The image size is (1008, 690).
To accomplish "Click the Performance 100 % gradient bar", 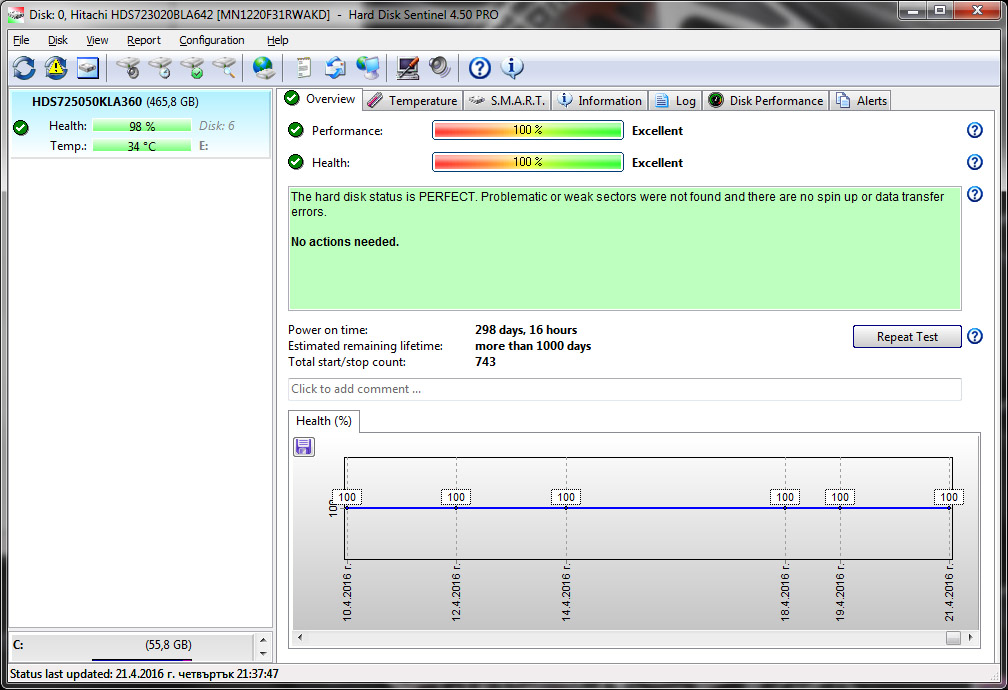I will tap(528, 130).
